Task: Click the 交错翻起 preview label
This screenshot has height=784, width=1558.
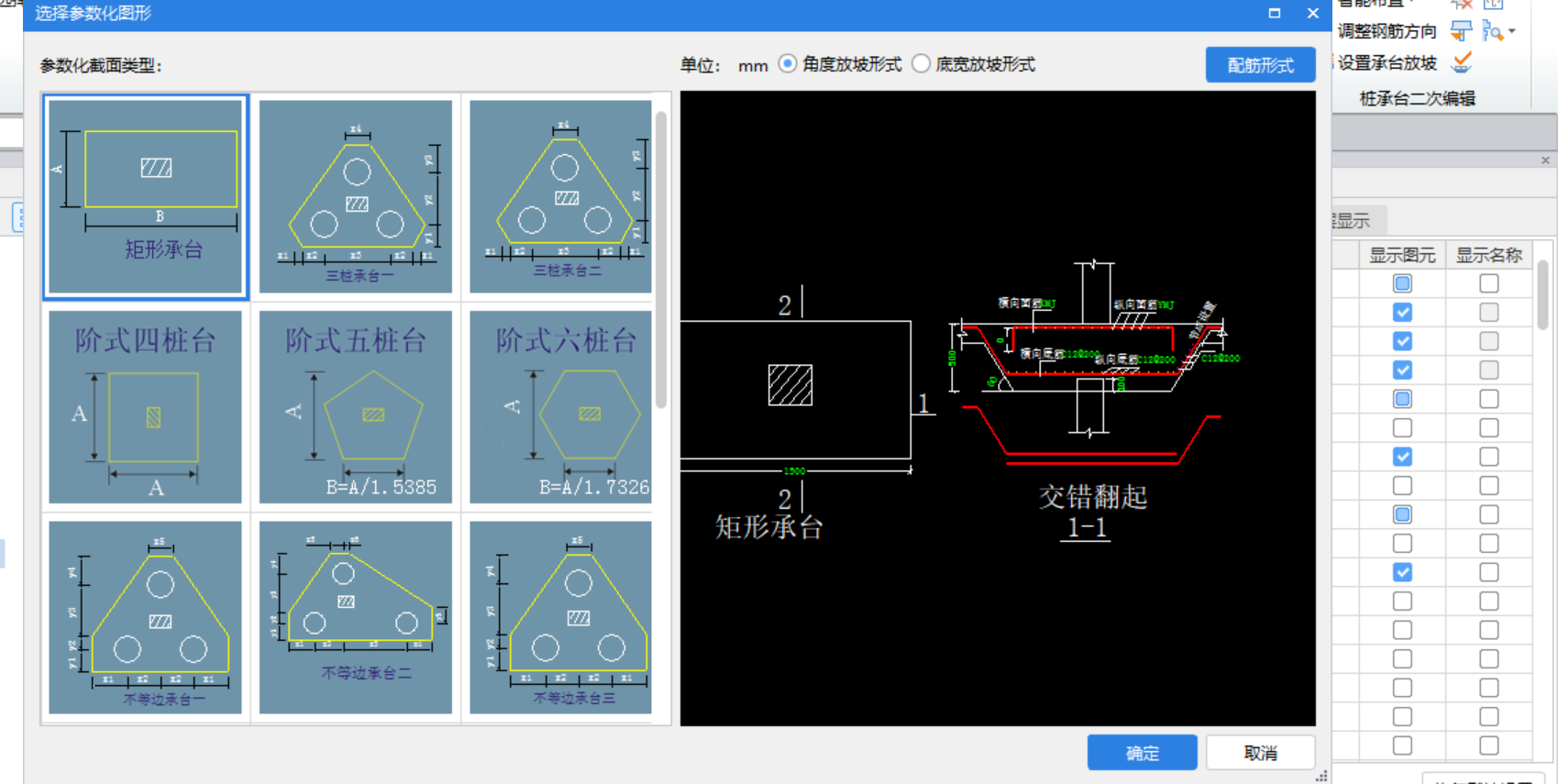Action: point(1092,497)
